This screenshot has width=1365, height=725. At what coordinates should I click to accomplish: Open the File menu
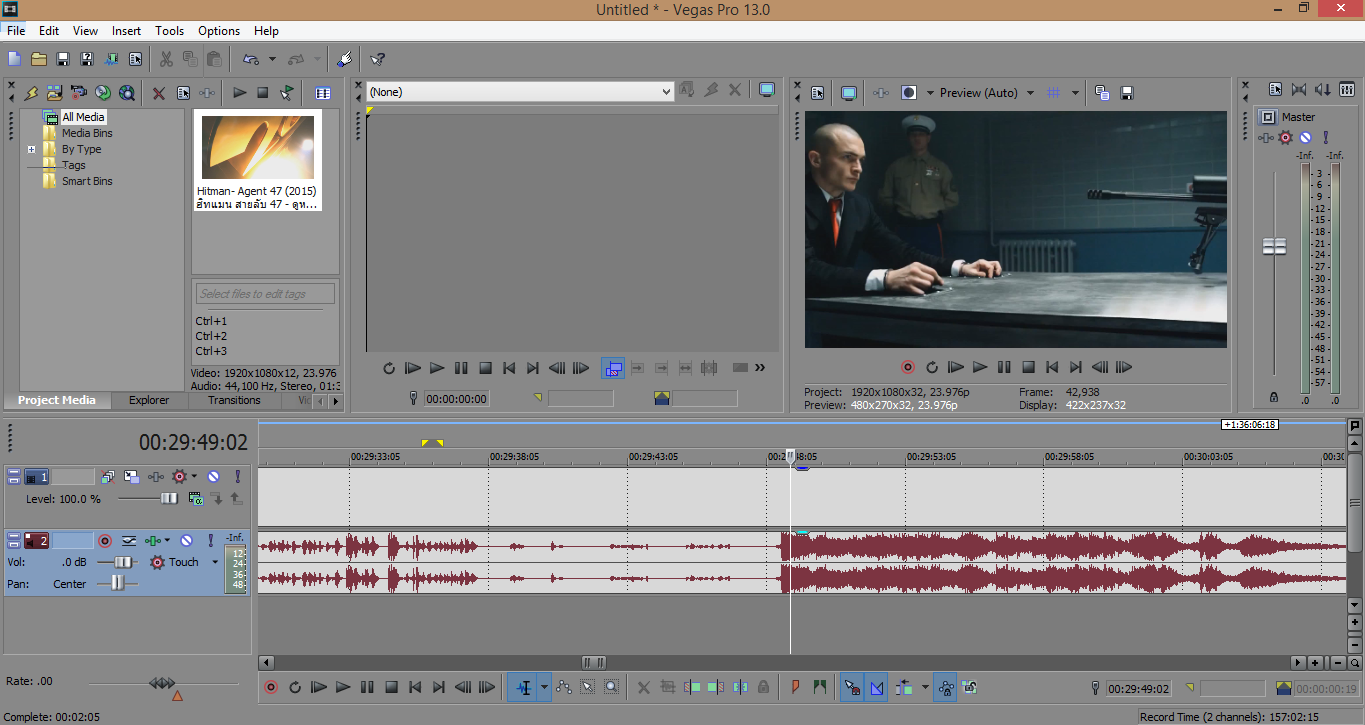tap(16, 31)
